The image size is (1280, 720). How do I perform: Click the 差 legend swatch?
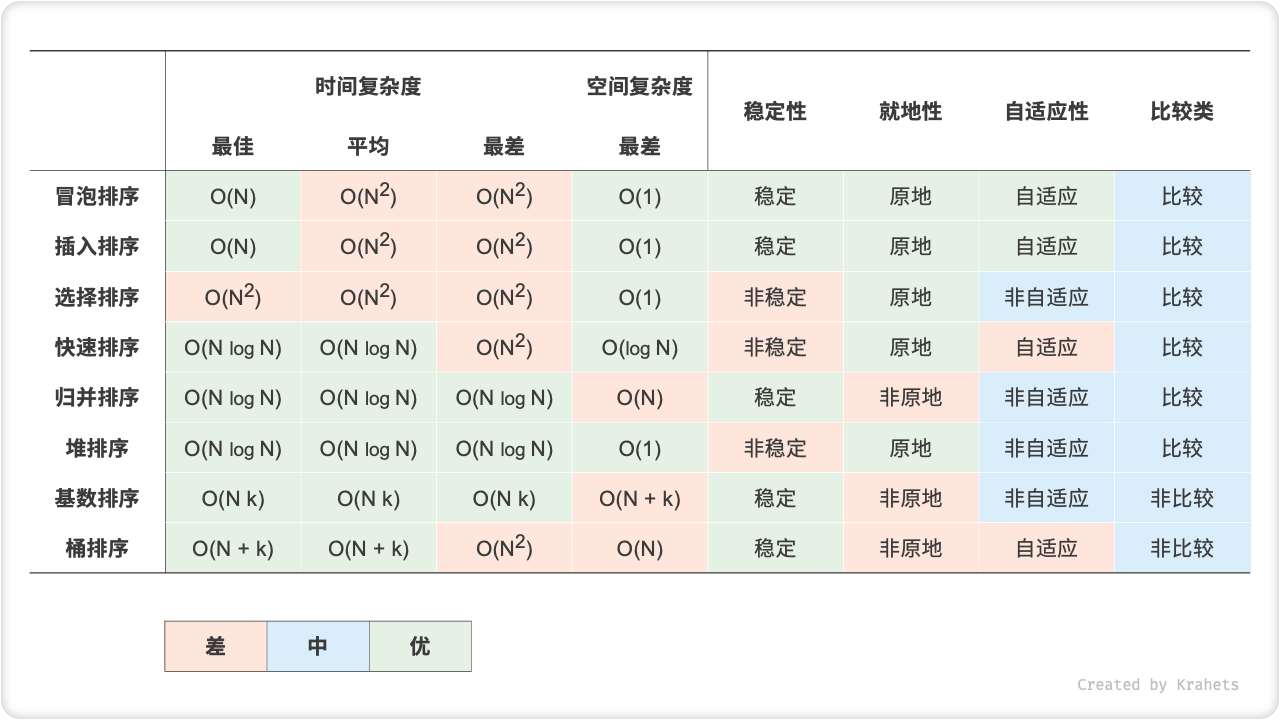215,646
